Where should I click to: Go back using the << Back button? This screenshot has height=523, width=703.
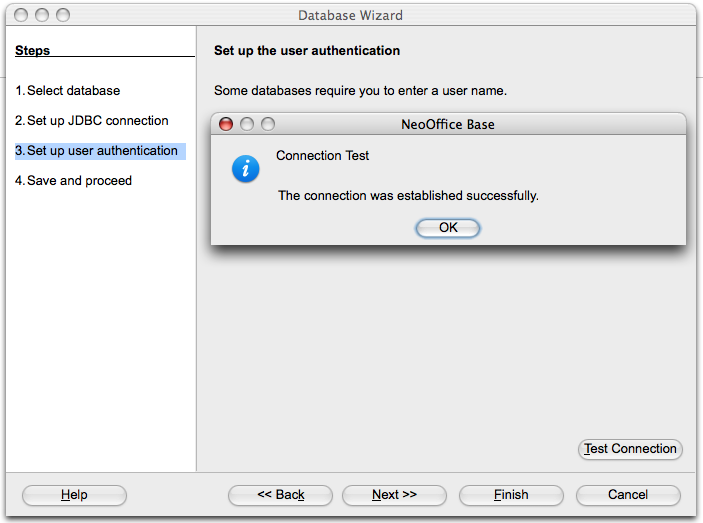pos(280,495)
